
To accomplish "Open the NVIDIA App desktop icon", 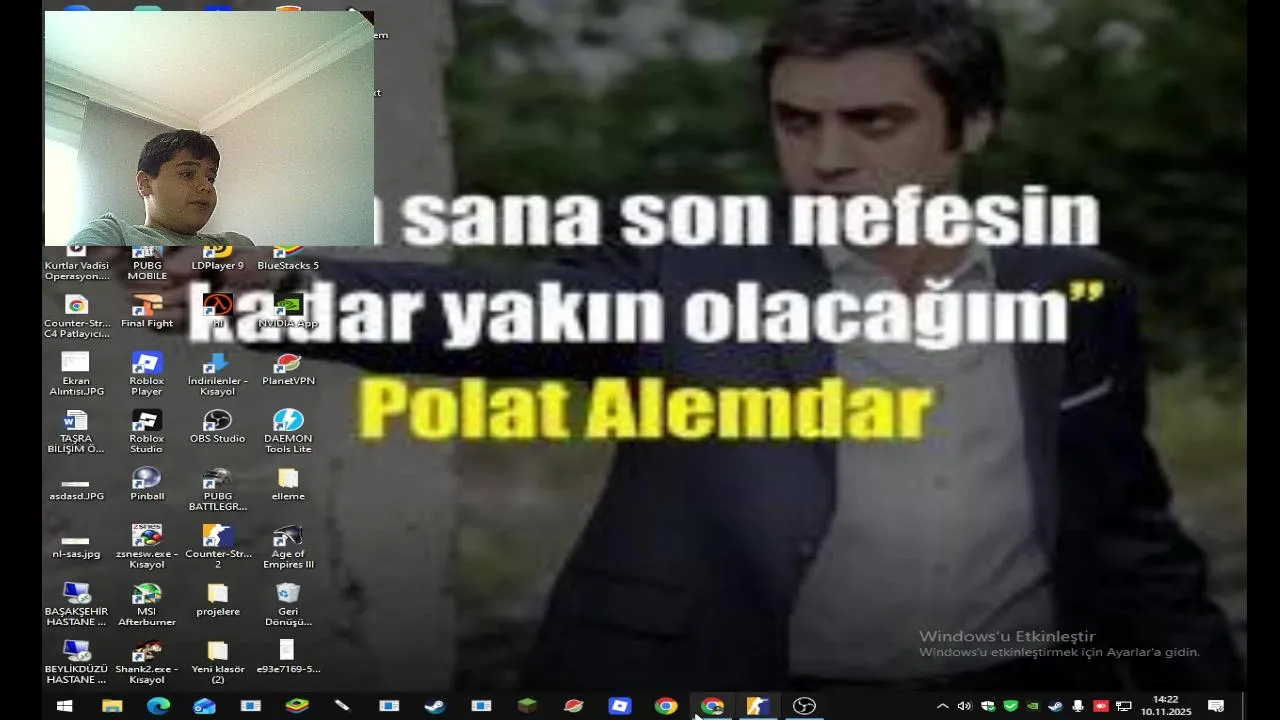I will click(288, 311).
